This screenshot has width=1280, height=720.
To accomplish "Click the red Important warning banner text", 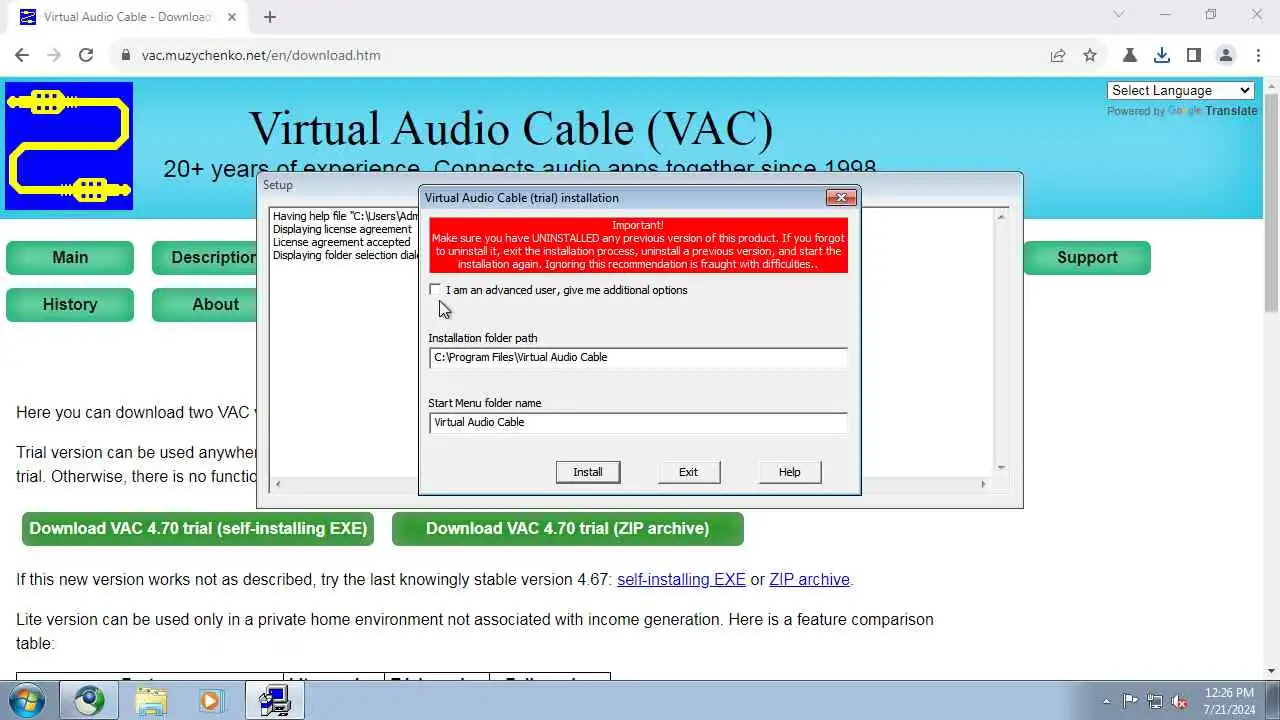I will [638, 245].
